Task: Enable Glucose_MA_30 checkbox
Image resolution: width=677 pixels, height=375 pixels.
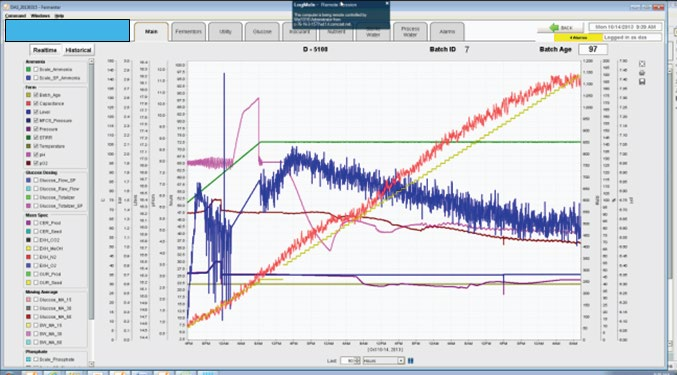Action: click(36, 308)
